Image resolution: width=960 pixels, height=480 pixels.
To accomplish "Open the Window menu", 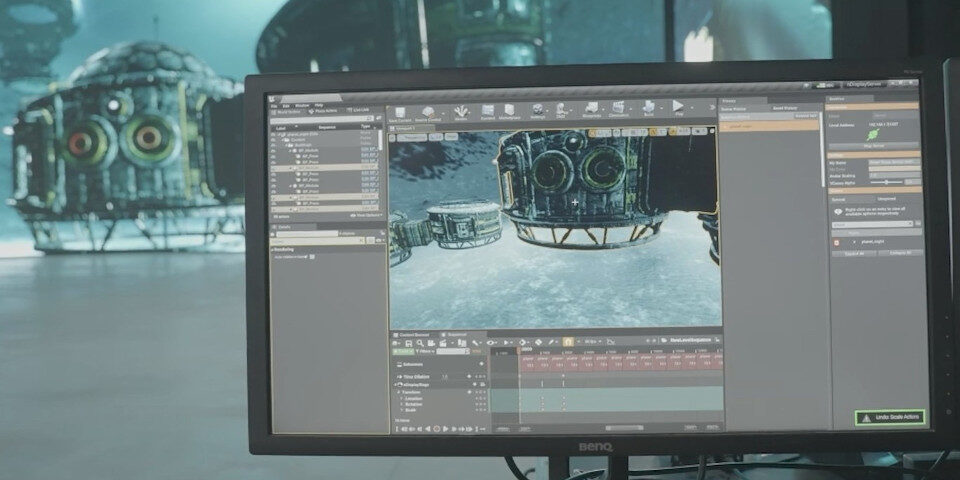I will (x=302, y=105).
